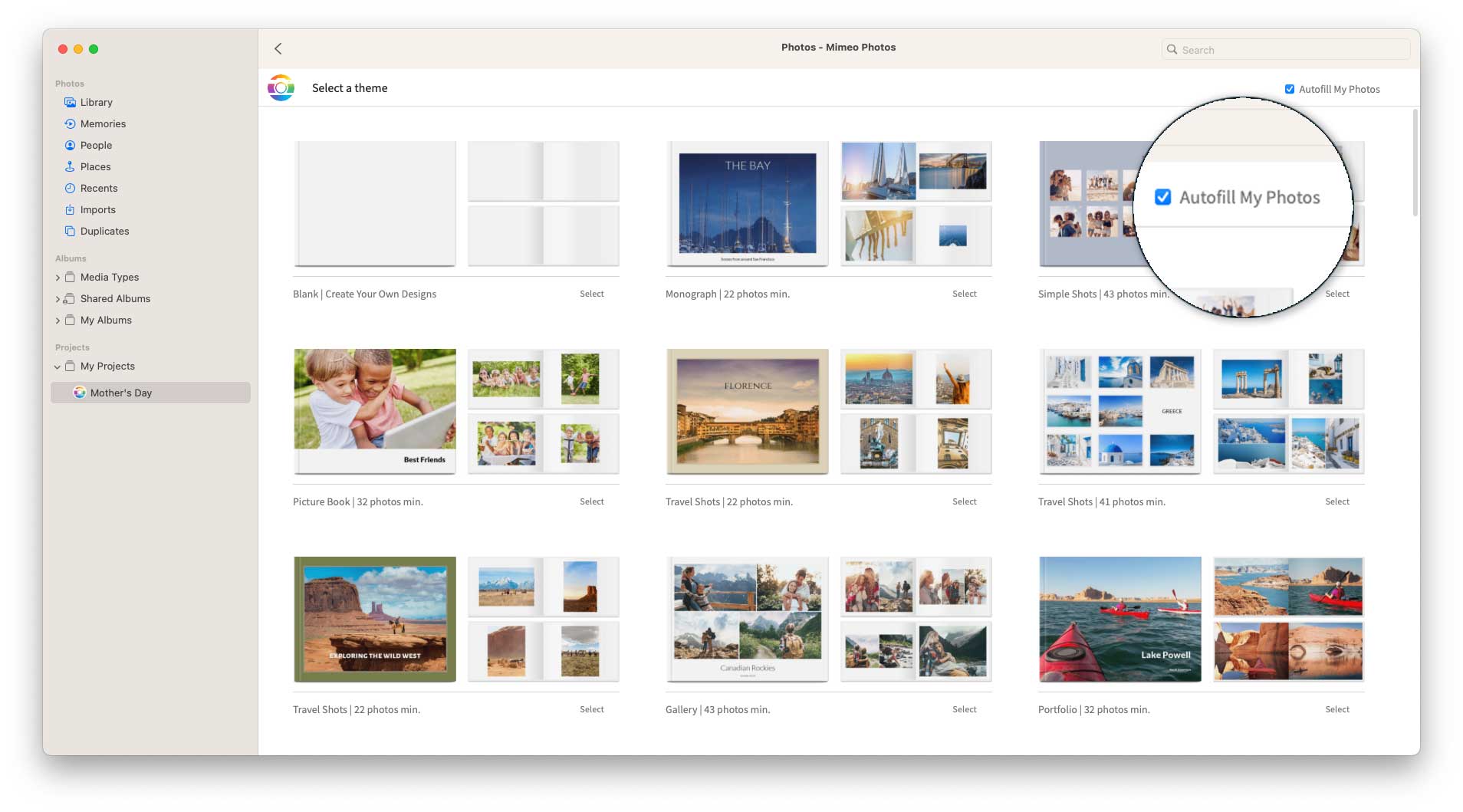Select Travel Shots 41 photos theme
The image size is (1463, 812).
[1337, 501]
